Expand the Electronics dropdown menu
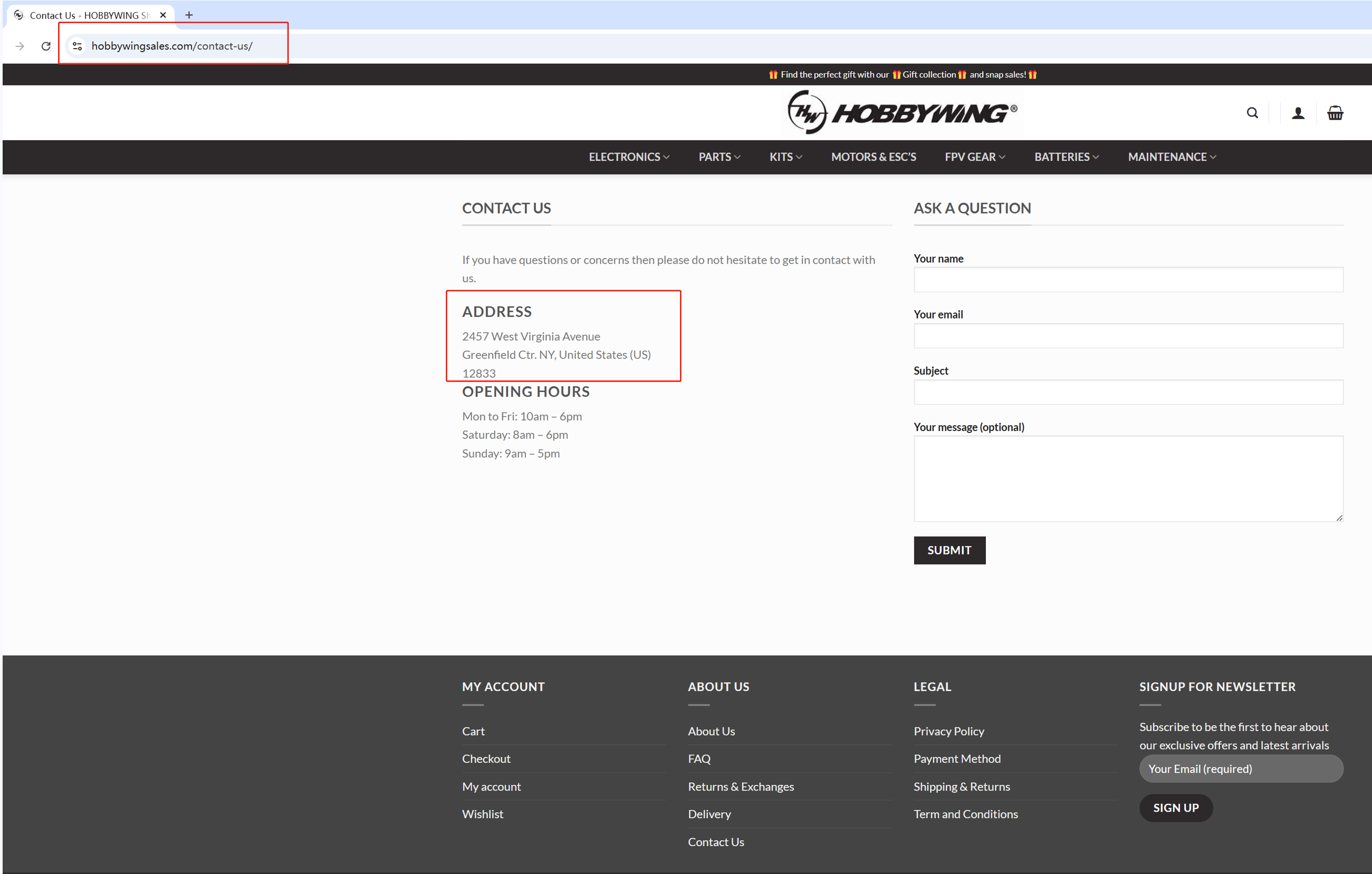Screen dimensions: 1372x874 pos(629,157)
